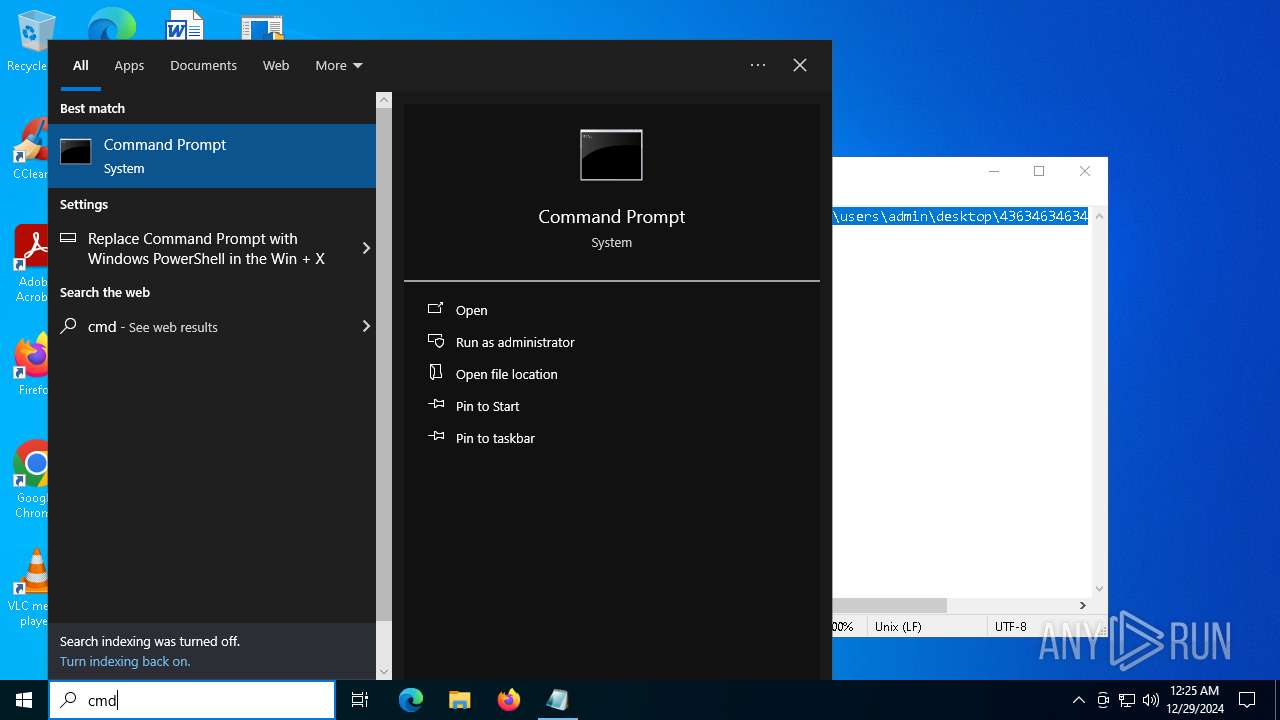Click the search magnifier icon in taskbar box
The image size is (1280, 720).
pyautogui.click(x=68, y=700)
